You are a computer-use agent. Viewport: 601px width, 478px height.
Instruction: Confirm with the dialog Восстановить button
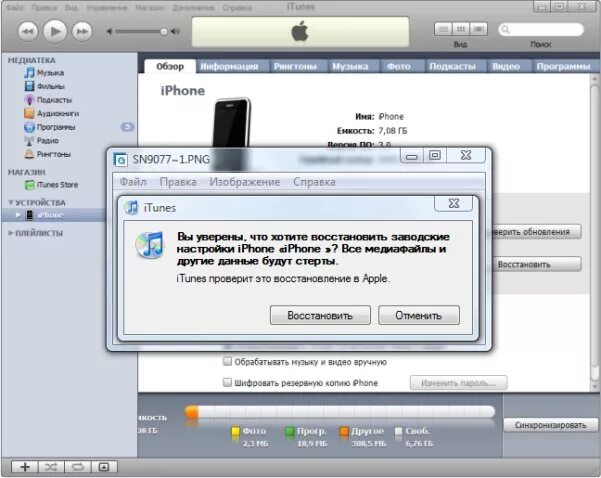coord(320,315)
